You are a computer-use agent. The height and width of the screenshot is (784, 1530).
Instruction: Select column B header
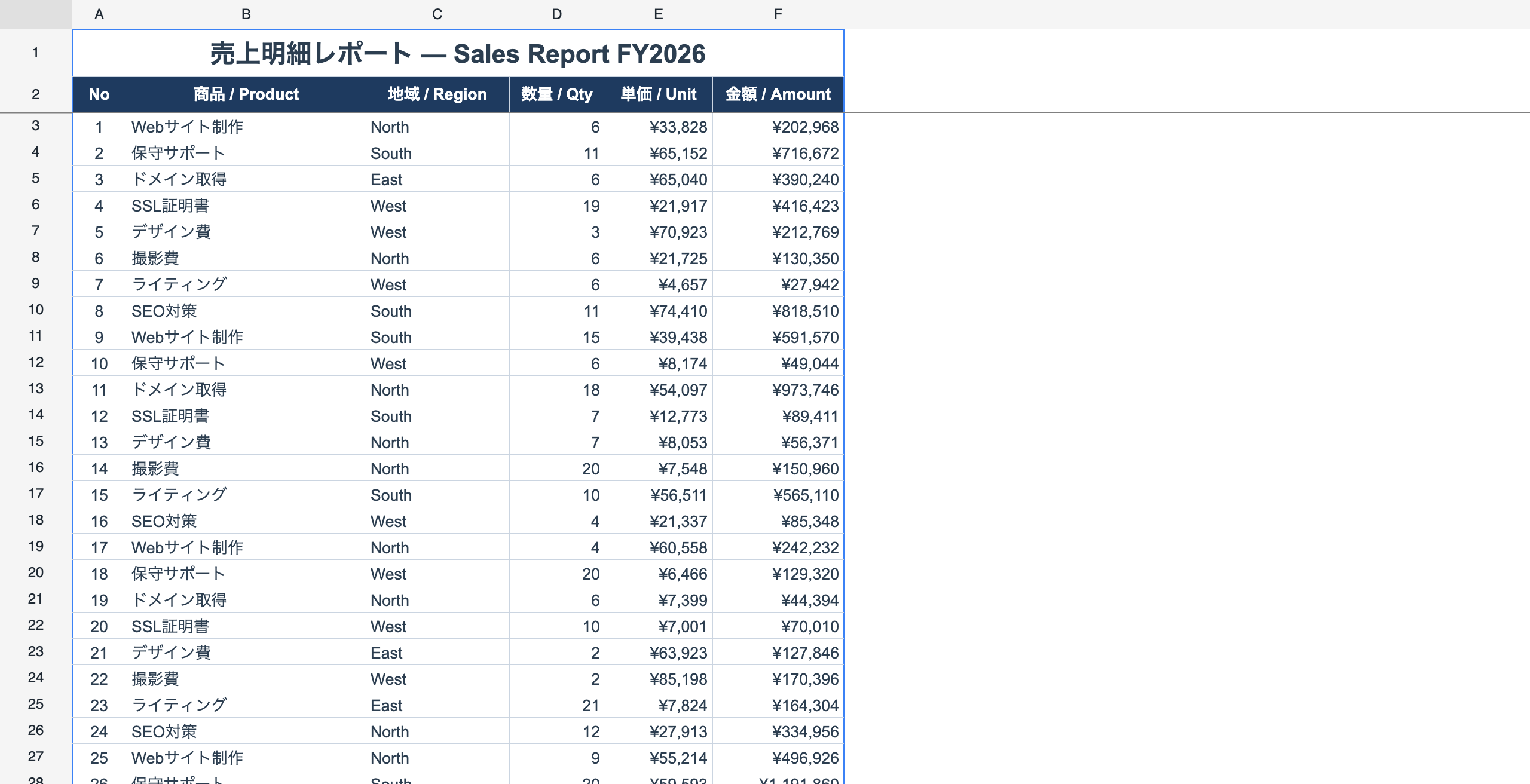[x=246, y=14]
